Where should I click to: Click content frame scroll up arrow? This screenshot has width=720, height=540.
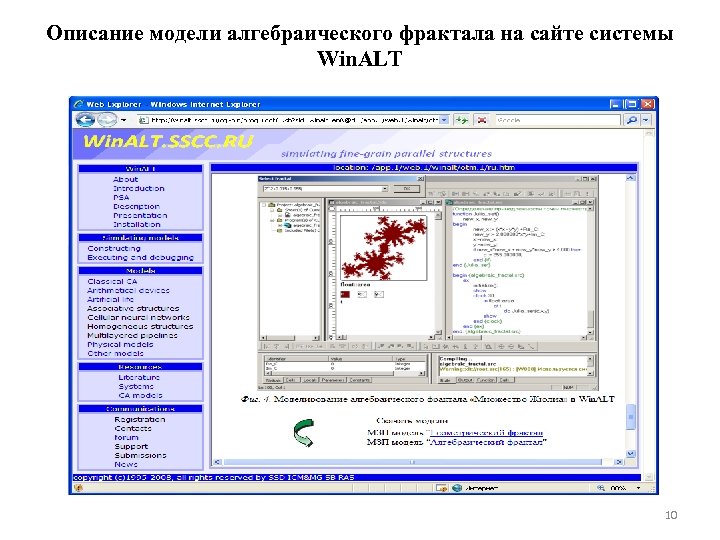pyautogui.click(x=631, y=178)
